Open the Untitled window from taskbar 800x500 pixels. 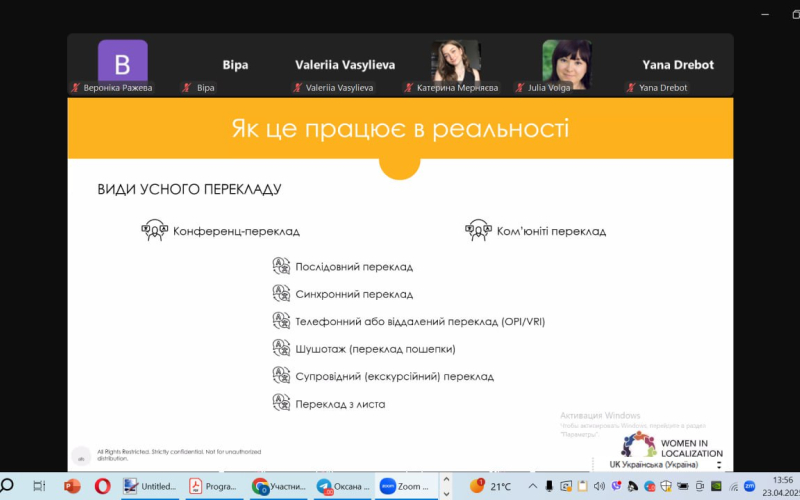point(150,486)
